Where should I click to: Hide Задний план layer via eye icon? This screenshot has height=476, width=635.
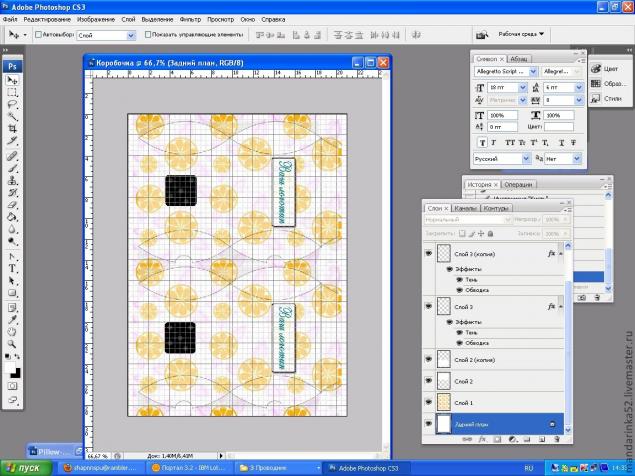point(428,424)
